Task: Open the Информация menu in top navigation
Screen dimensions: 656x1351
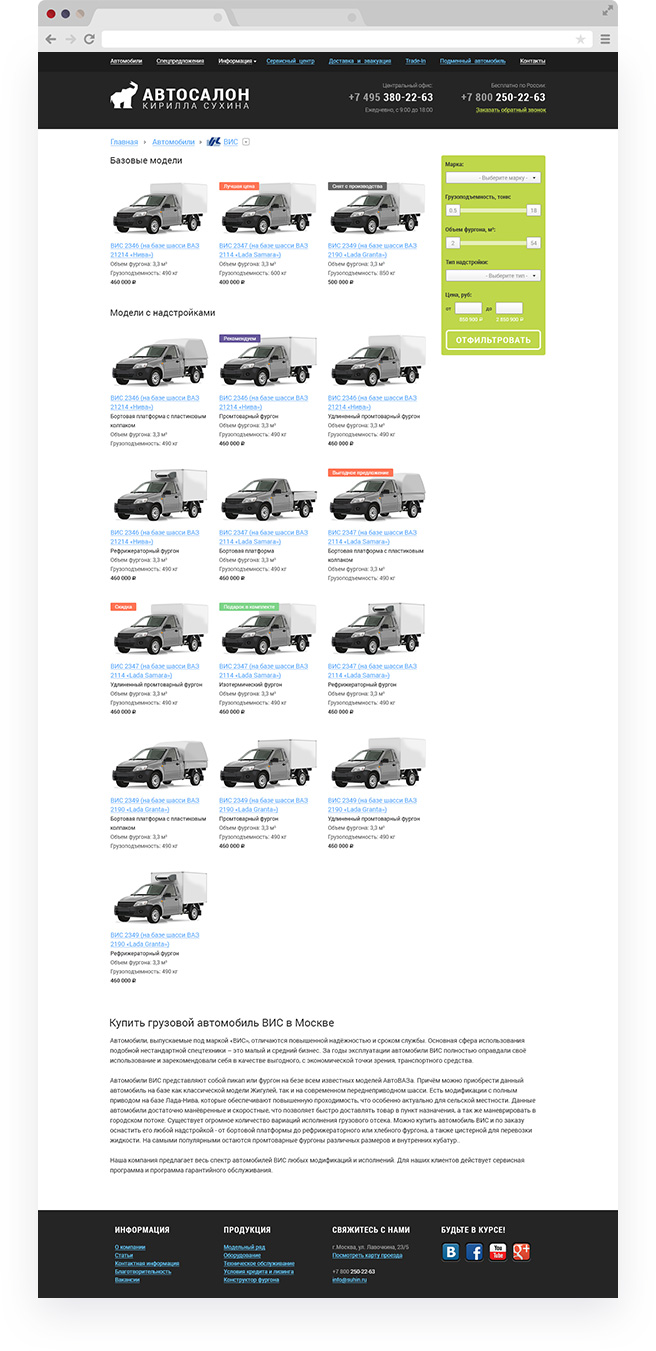Action: point(237,61)
